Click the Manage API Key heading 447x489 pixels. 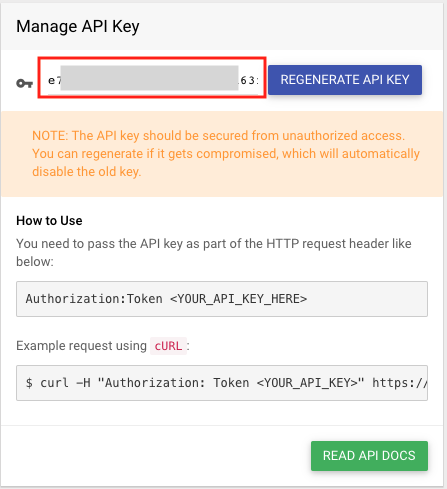tap(78, 26)
